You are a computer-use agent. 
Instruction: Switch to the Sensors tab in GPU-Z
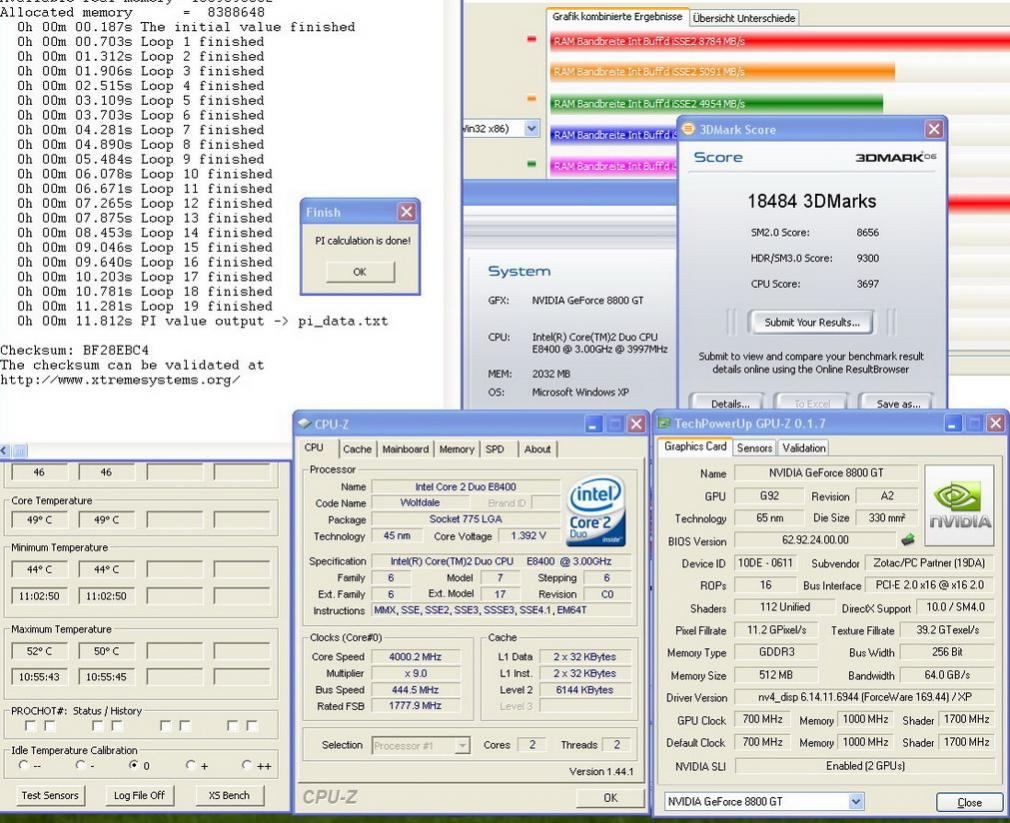(x=754, y=448)
